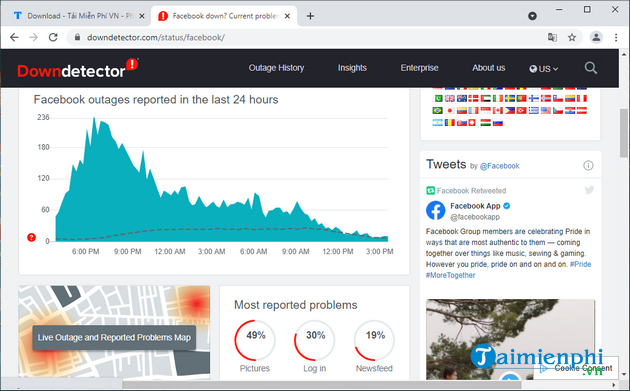Open the Outage History menu
The height and width of the screenshot is (391, 630).
276,68
